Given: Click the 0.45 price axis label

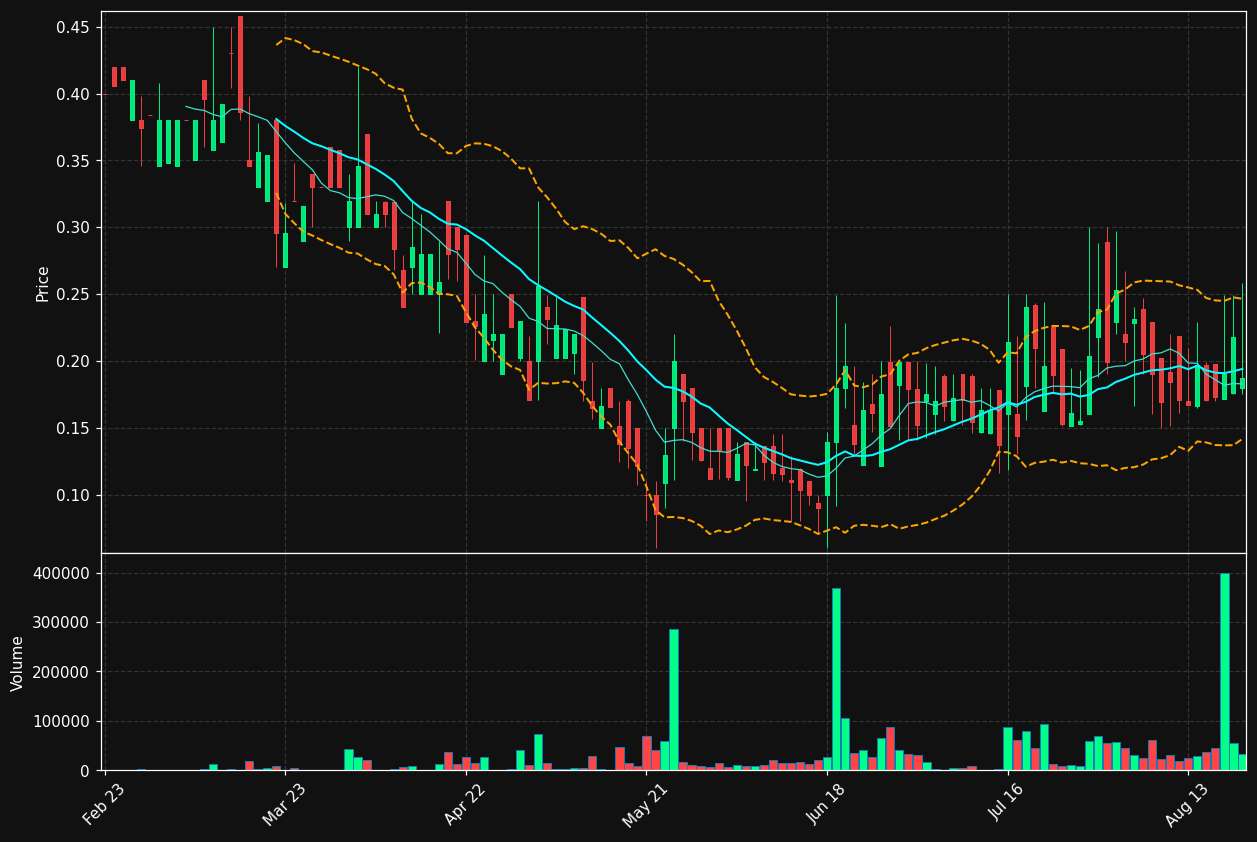Looking at the screenshot, I should click(72, 28).
